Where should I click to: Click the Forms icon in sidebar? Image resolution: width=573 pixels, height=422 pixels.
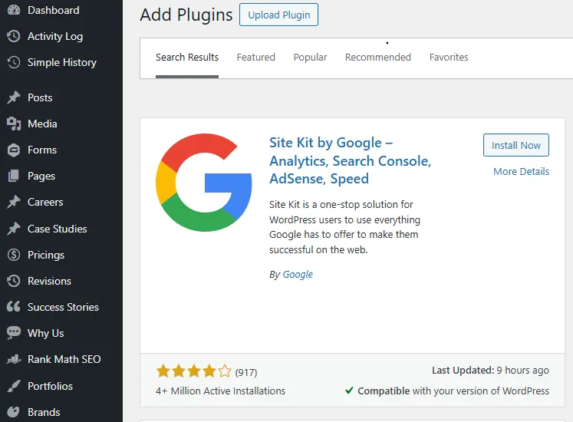click(x=14, y=150)
